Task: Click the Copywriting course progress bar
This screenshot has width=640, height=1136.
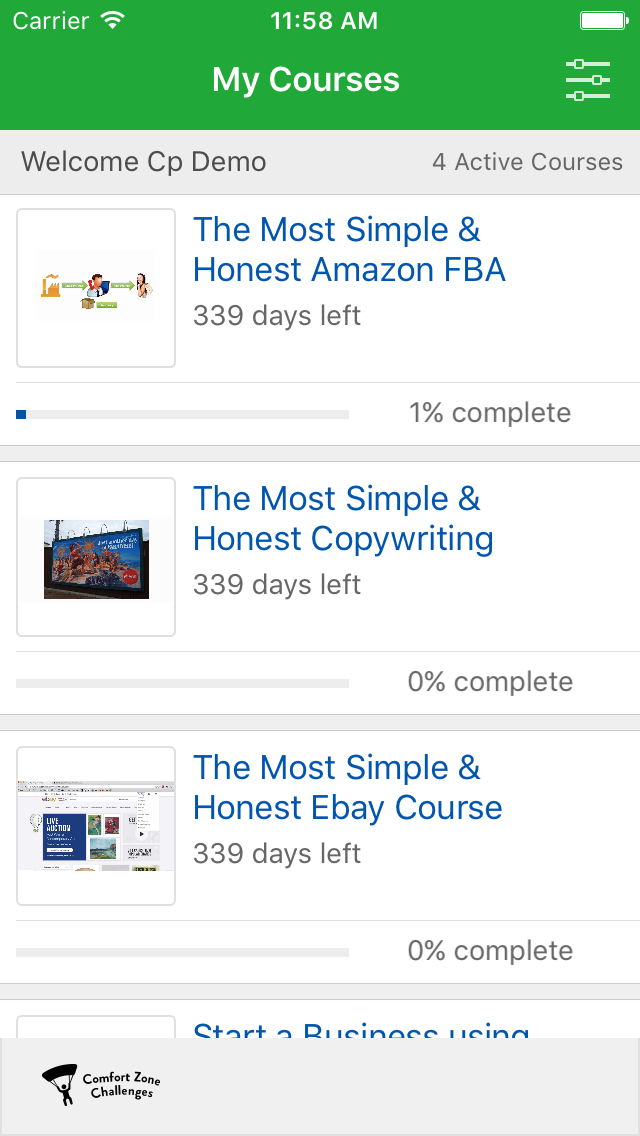Action: [x=183, y=683]
